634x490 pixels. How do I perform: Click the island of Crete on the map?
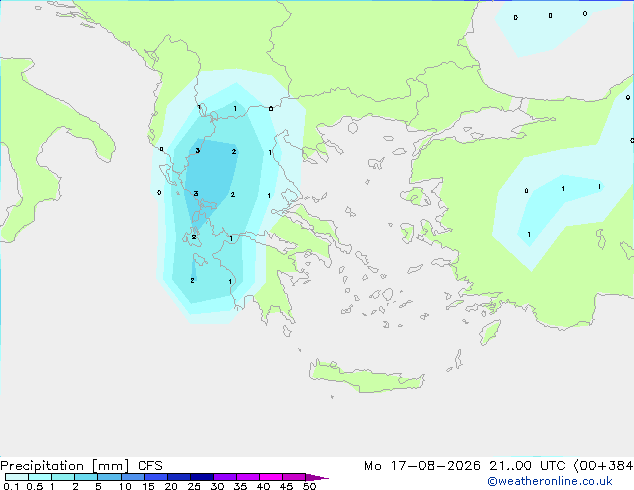366,377
